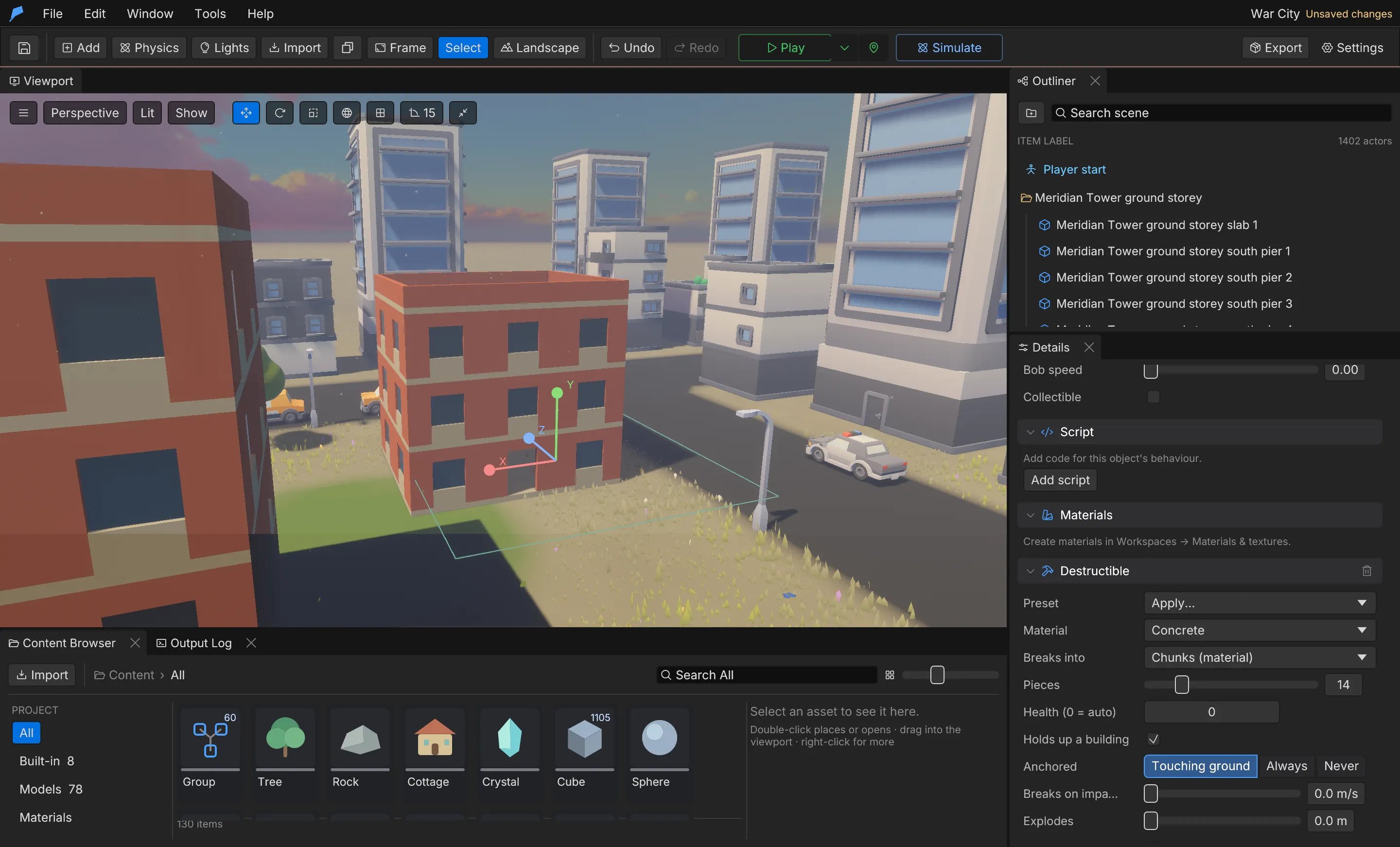Image resolution: width=1400 pixels, height=847 pixels.
Task: Switch to the Output Log tab
Action: tap(194, 643)
